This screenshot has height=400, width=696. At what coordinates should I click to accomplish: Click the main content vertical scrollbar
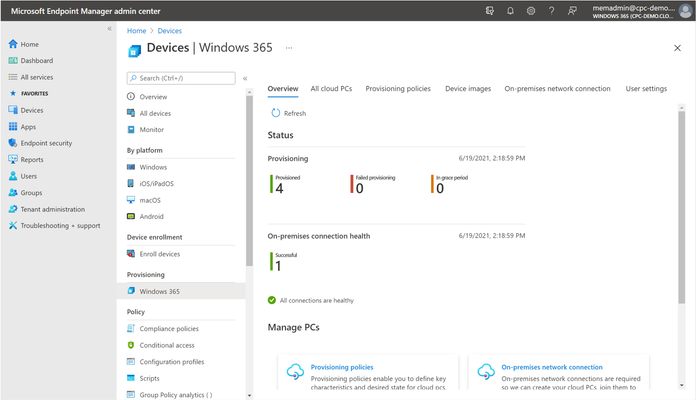[681, 206]
